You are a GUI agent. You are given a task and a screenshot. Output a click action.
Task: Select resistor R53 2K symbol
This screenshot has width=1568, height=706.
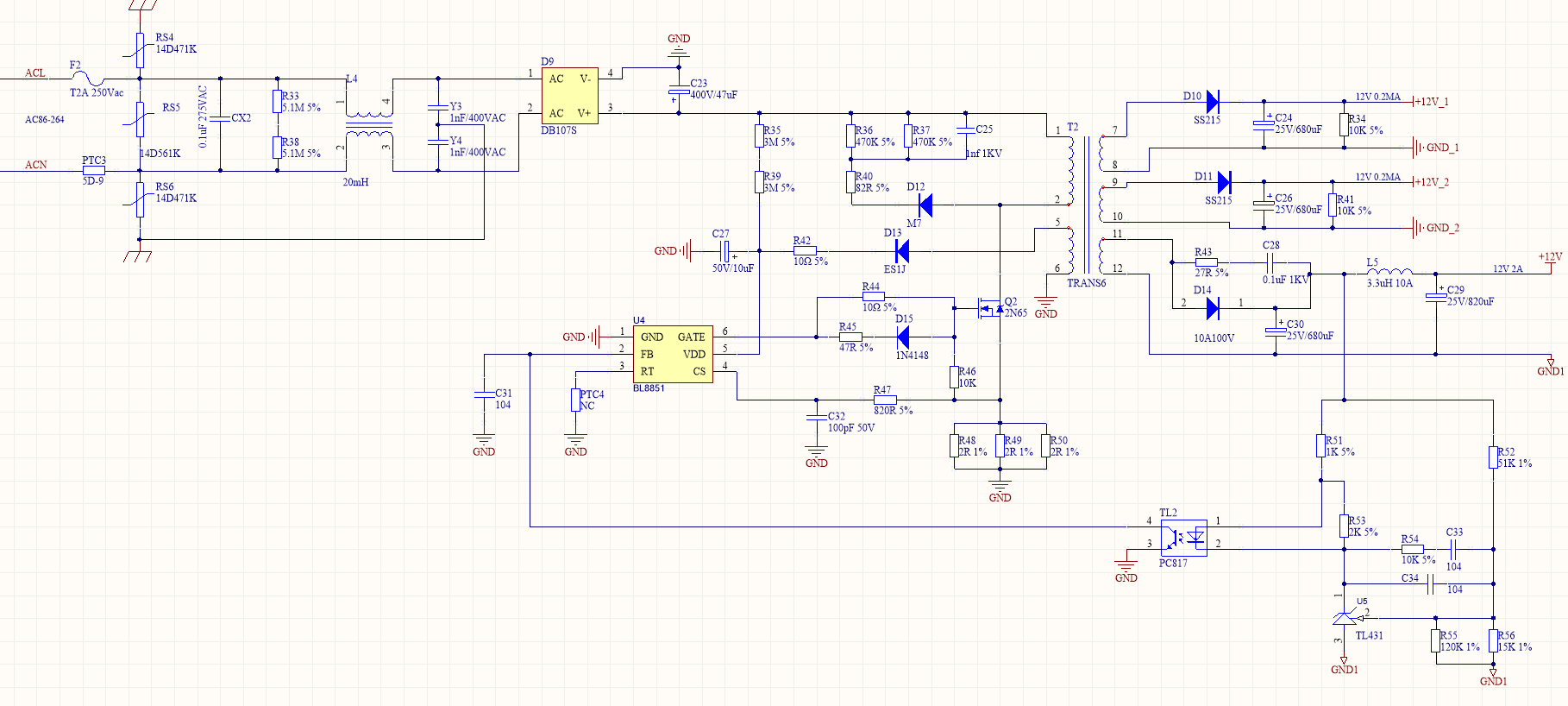tap(1344, 526)
